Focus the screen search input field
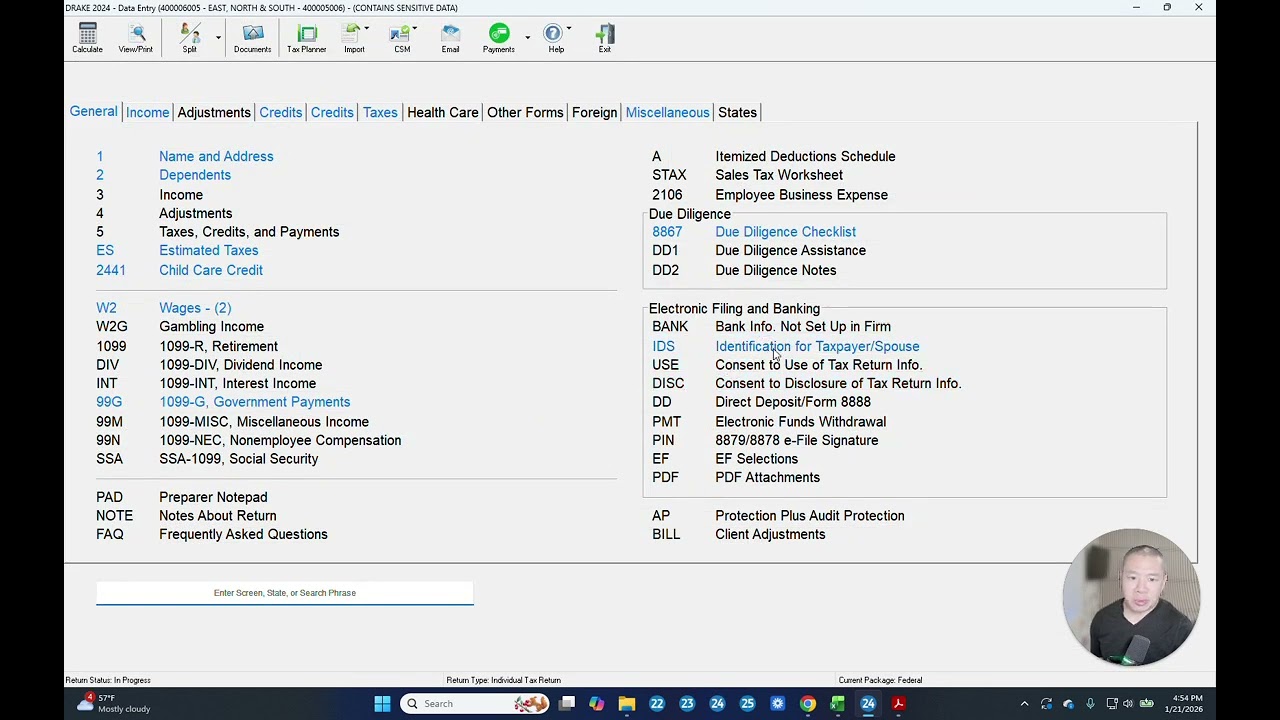1280x720 pixels. pyautogui.click(x=284, y=593)
